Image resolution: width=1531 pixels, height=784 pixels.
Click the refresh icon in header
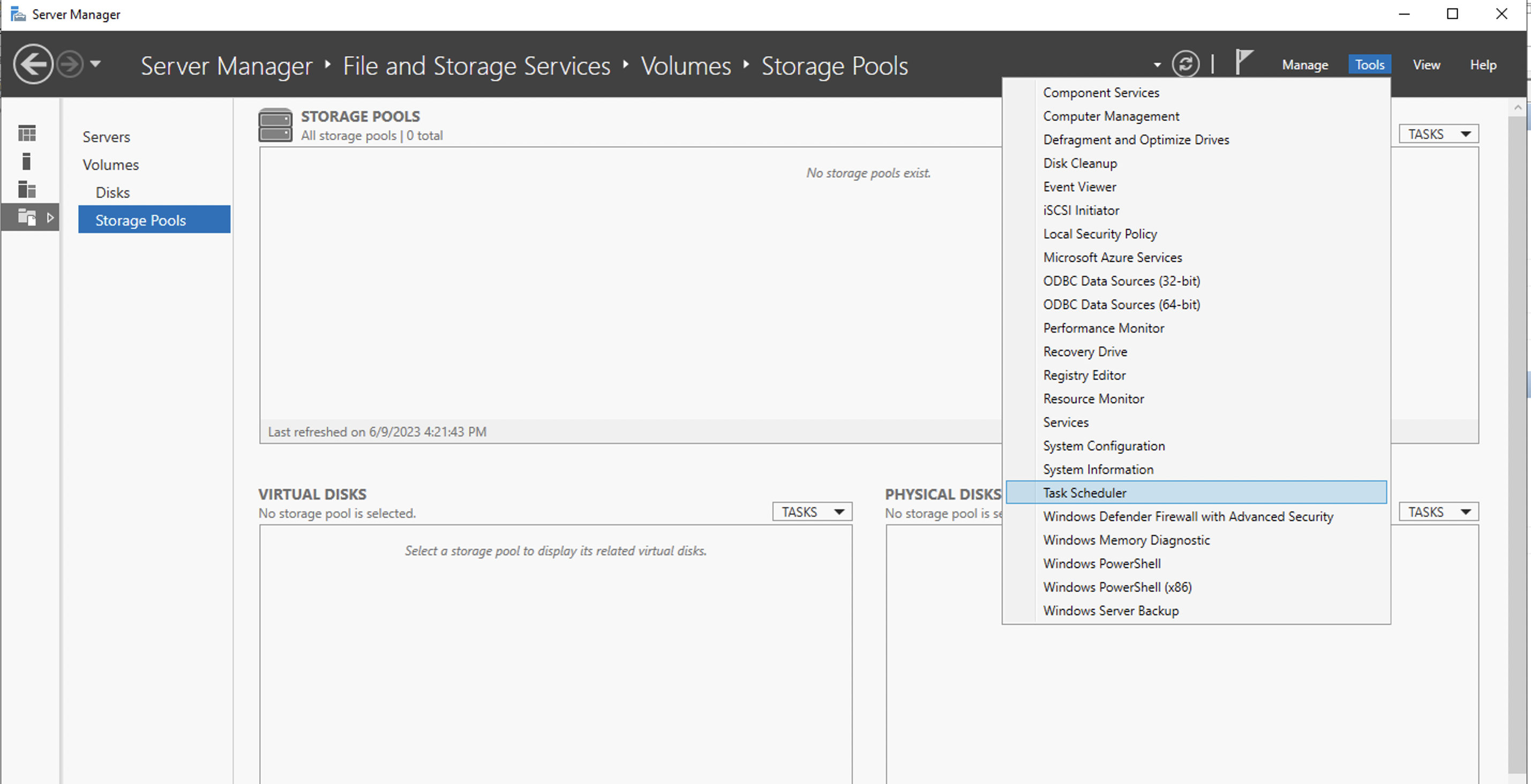pos(1185,64)
